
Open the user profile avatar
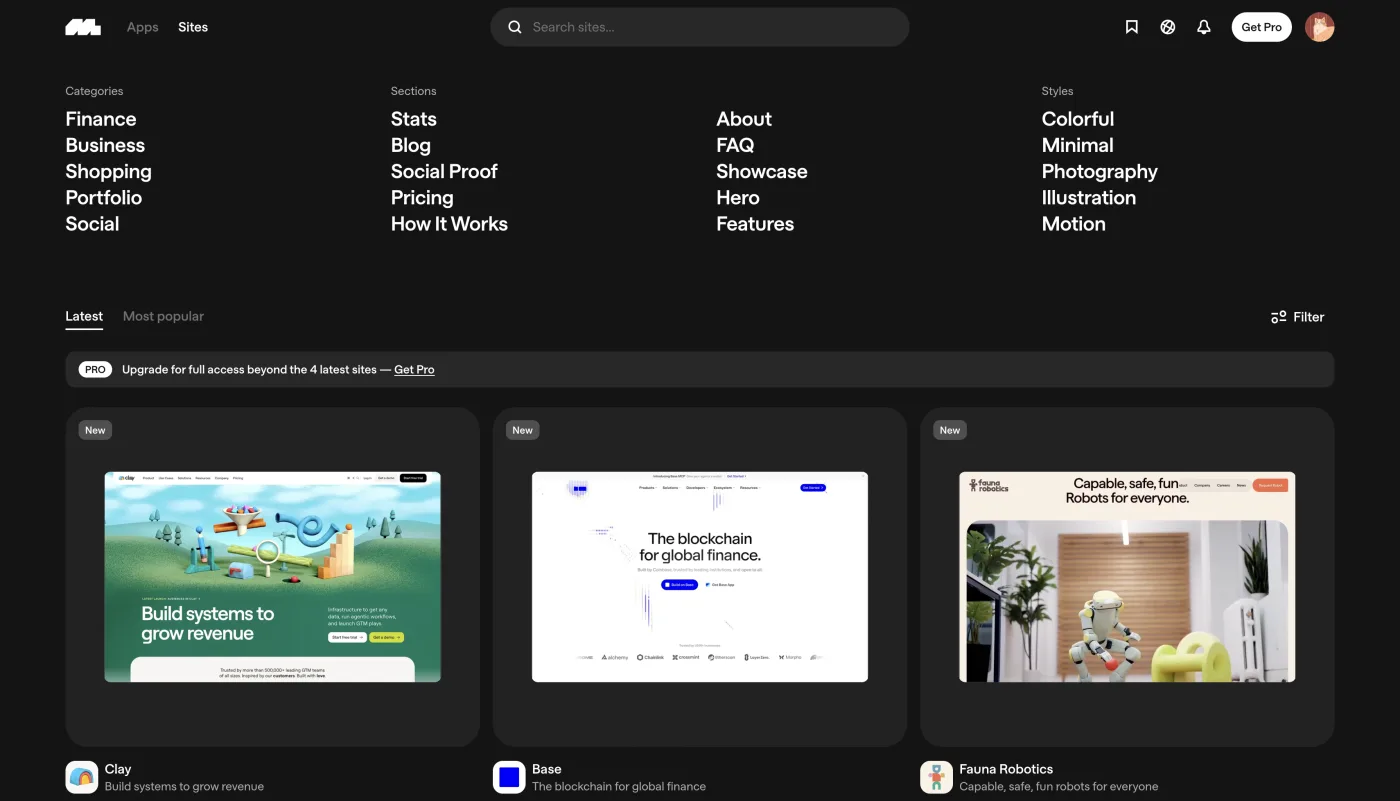[x=1319, y=27]
